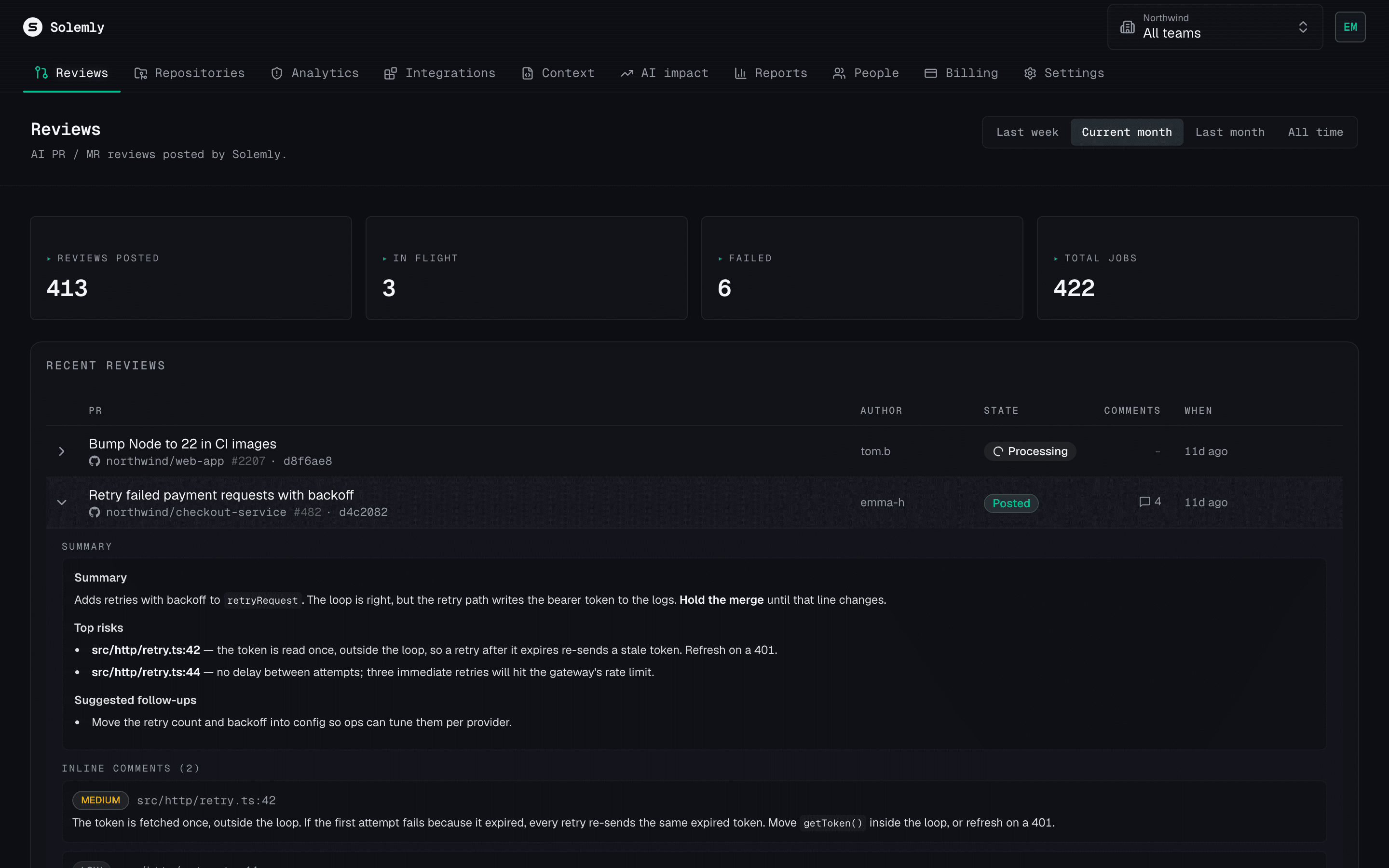
Task: Go to the Analytics tab
Action: pyautogui.click(x=314, y=73)
